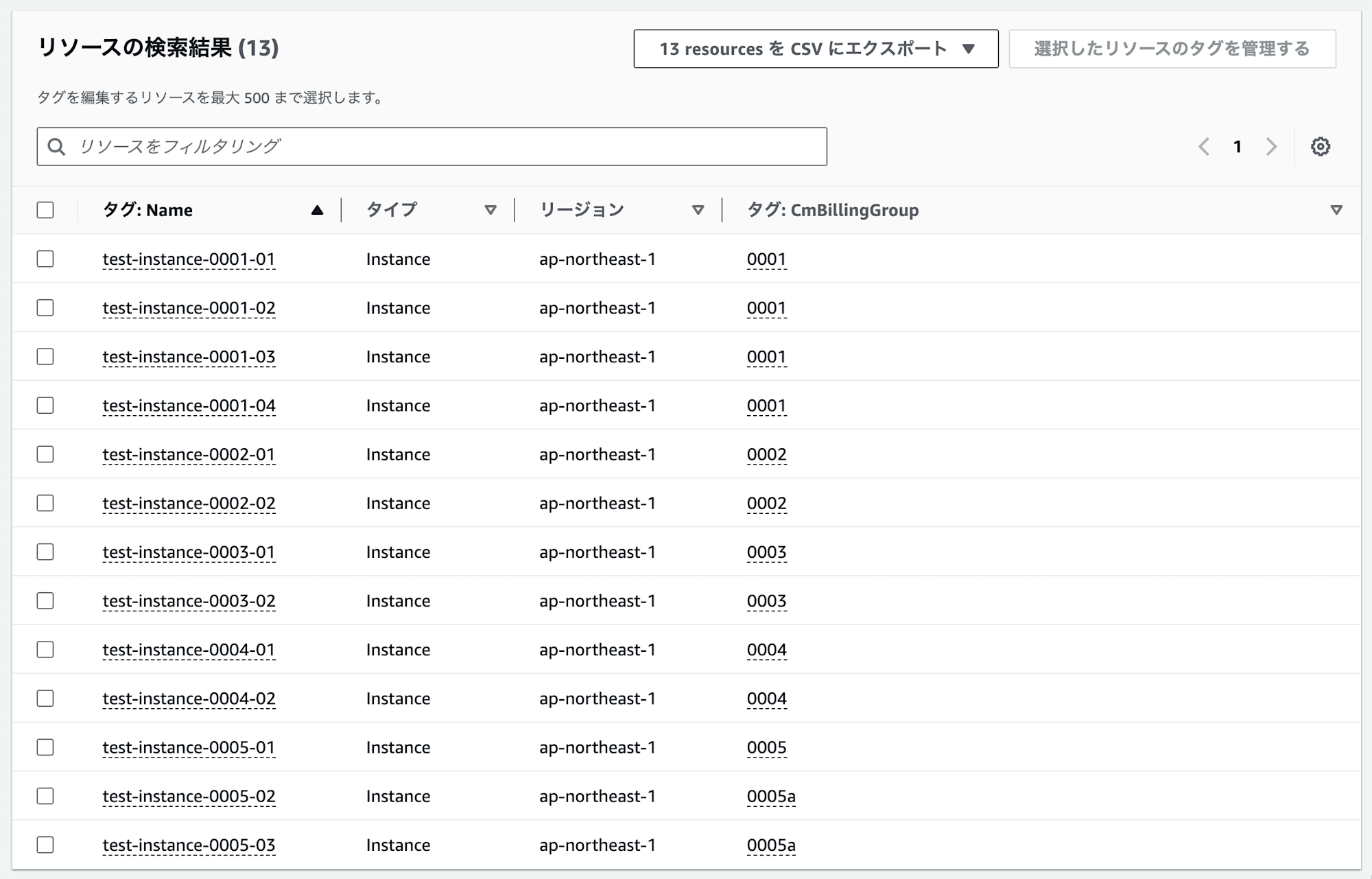
Task: Check test-instance-0002-02 row checkbox
Action: (x=45, y=503)
